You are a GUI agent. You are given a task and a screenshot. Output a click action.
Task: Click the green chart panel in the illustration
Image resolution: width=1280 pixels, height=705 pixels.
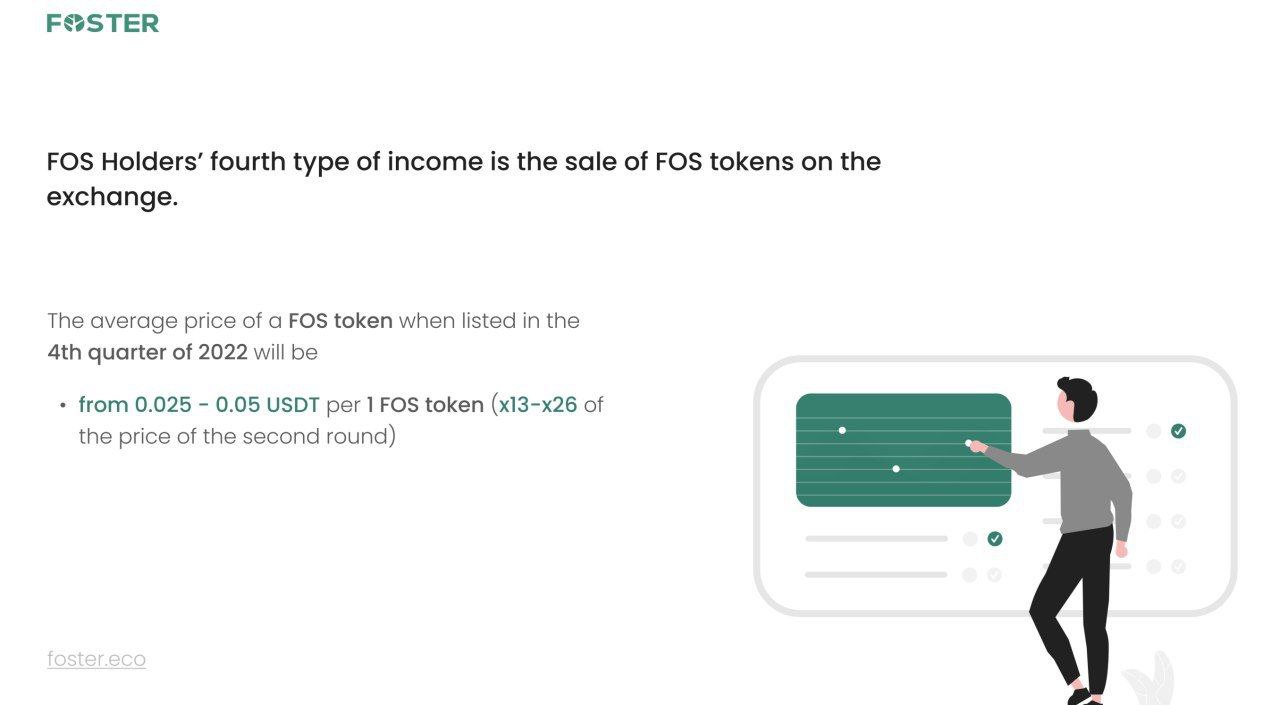(903, 450)
